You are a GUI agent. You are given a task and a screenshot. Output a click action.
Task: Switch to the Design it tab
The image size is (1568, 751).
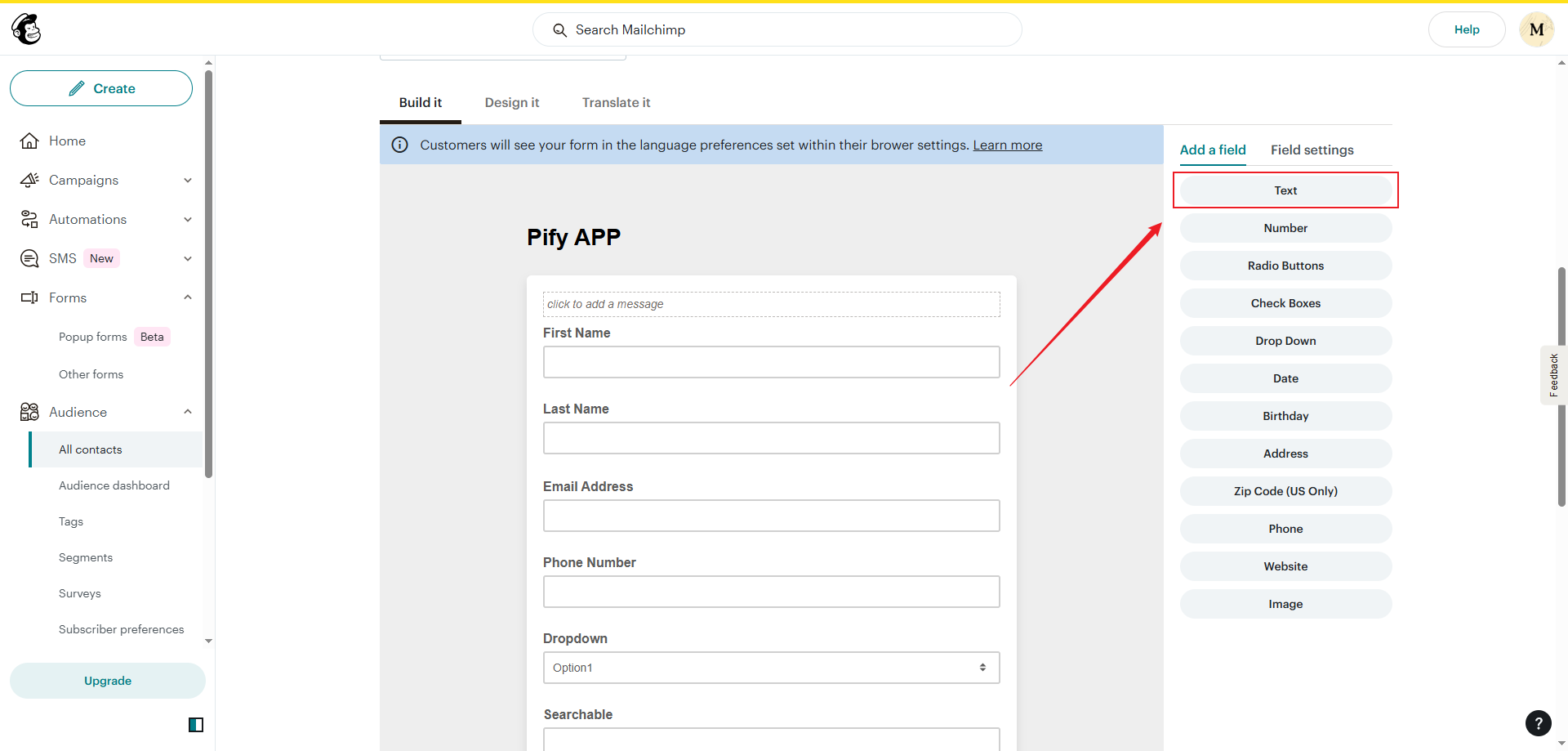pyautogui.click(x=512, y=103)
